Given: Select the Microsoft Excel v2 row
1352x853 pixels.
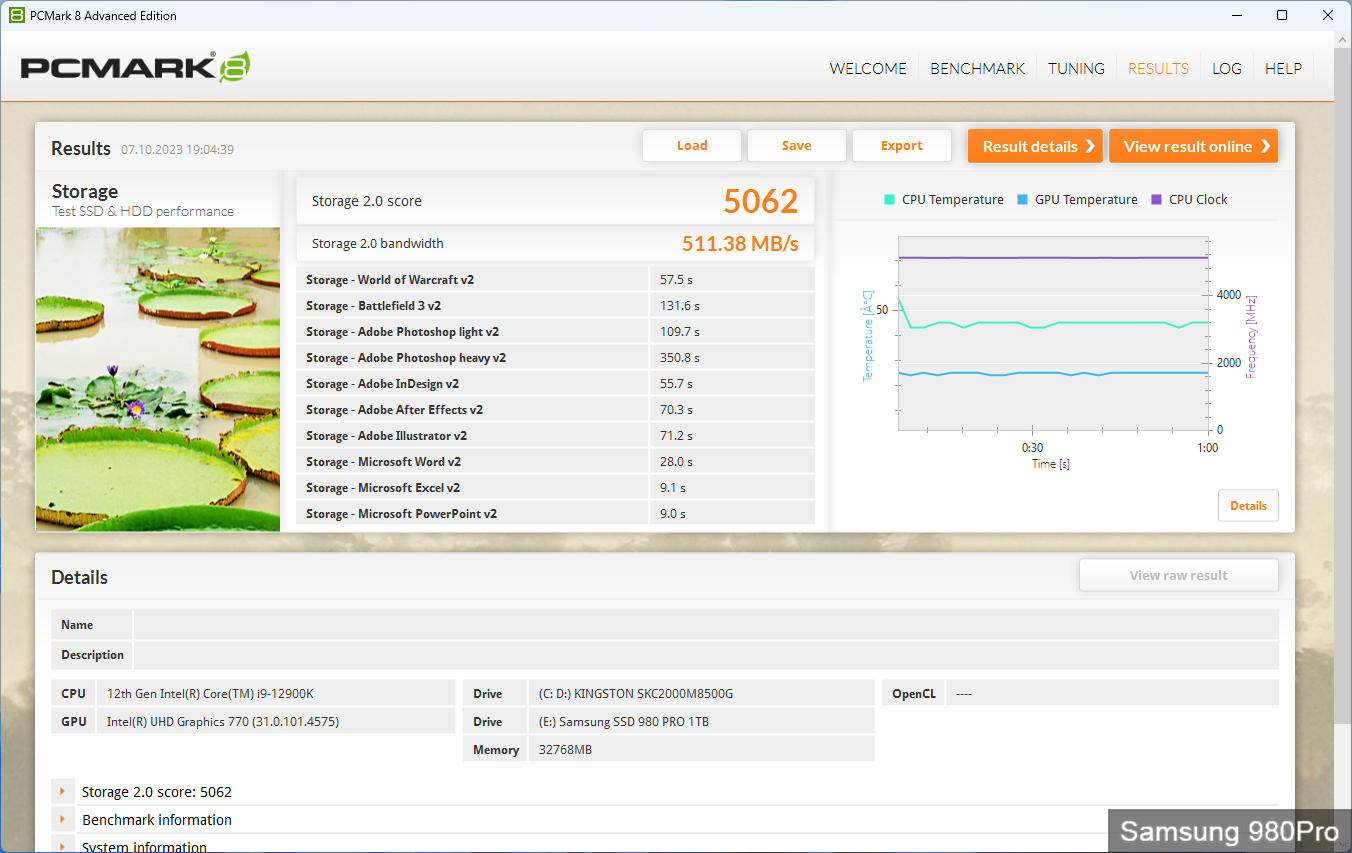Looking at the screenshot, I should [x=555, y=488].
